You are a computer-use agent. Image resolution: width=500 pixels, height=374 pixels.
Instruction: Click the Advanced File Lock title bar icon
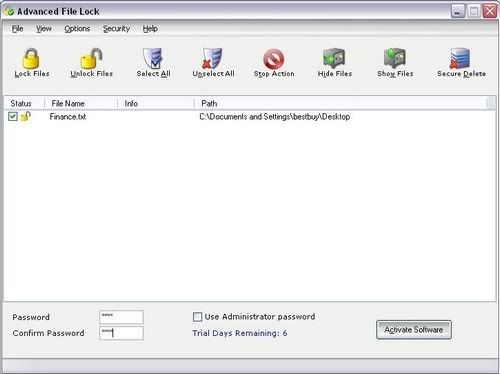[9, 11]
